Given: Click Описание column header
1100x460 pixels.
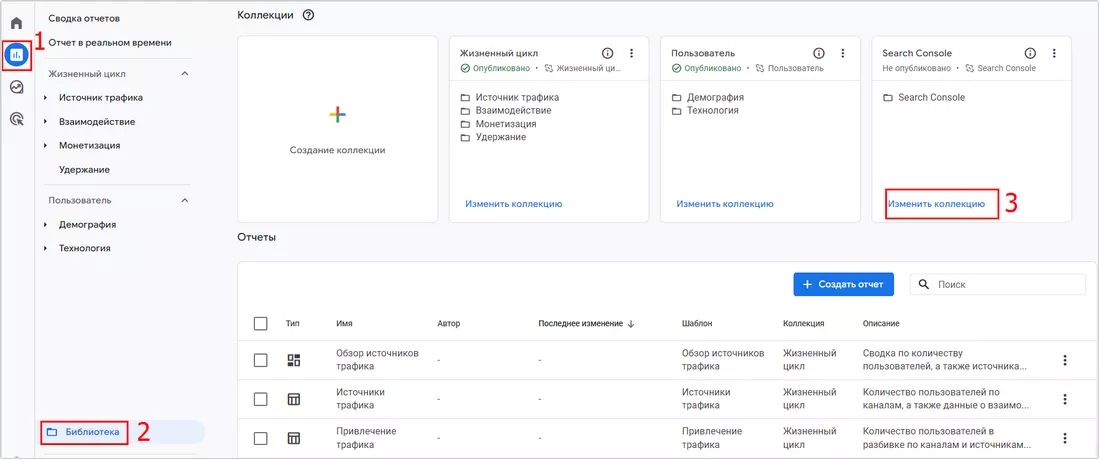Looking at the screenshot, I should point(881,323).
